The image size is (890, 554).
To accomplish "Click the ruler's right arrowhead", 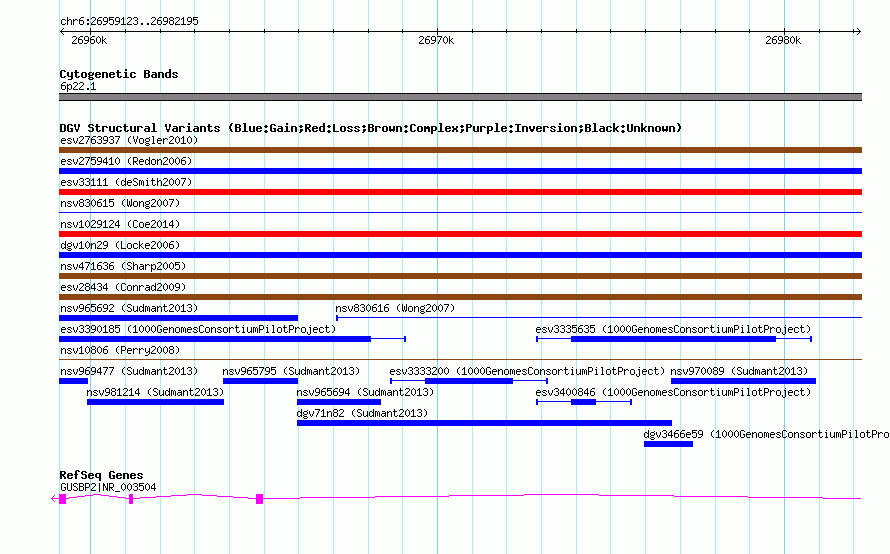I will pos(858,32).
